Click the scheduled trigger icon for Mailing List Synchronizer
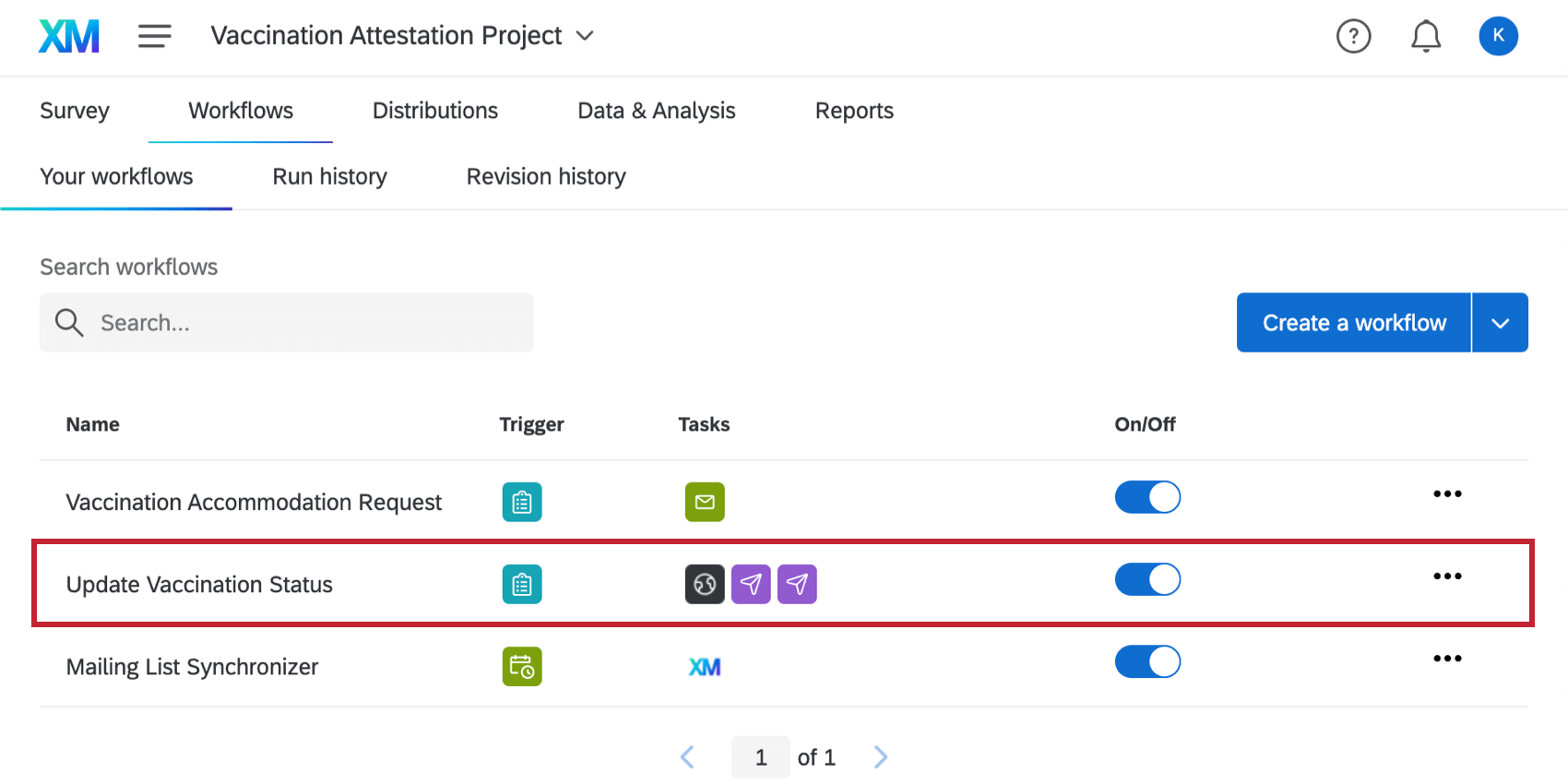 [x=522, y=666]
